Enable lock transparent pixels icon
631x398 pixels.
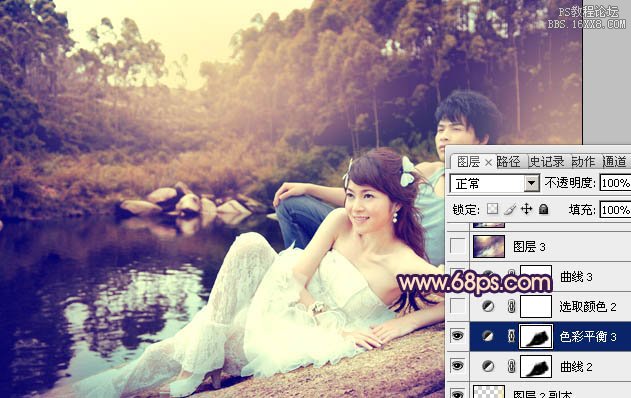click(x=493, y=209)
